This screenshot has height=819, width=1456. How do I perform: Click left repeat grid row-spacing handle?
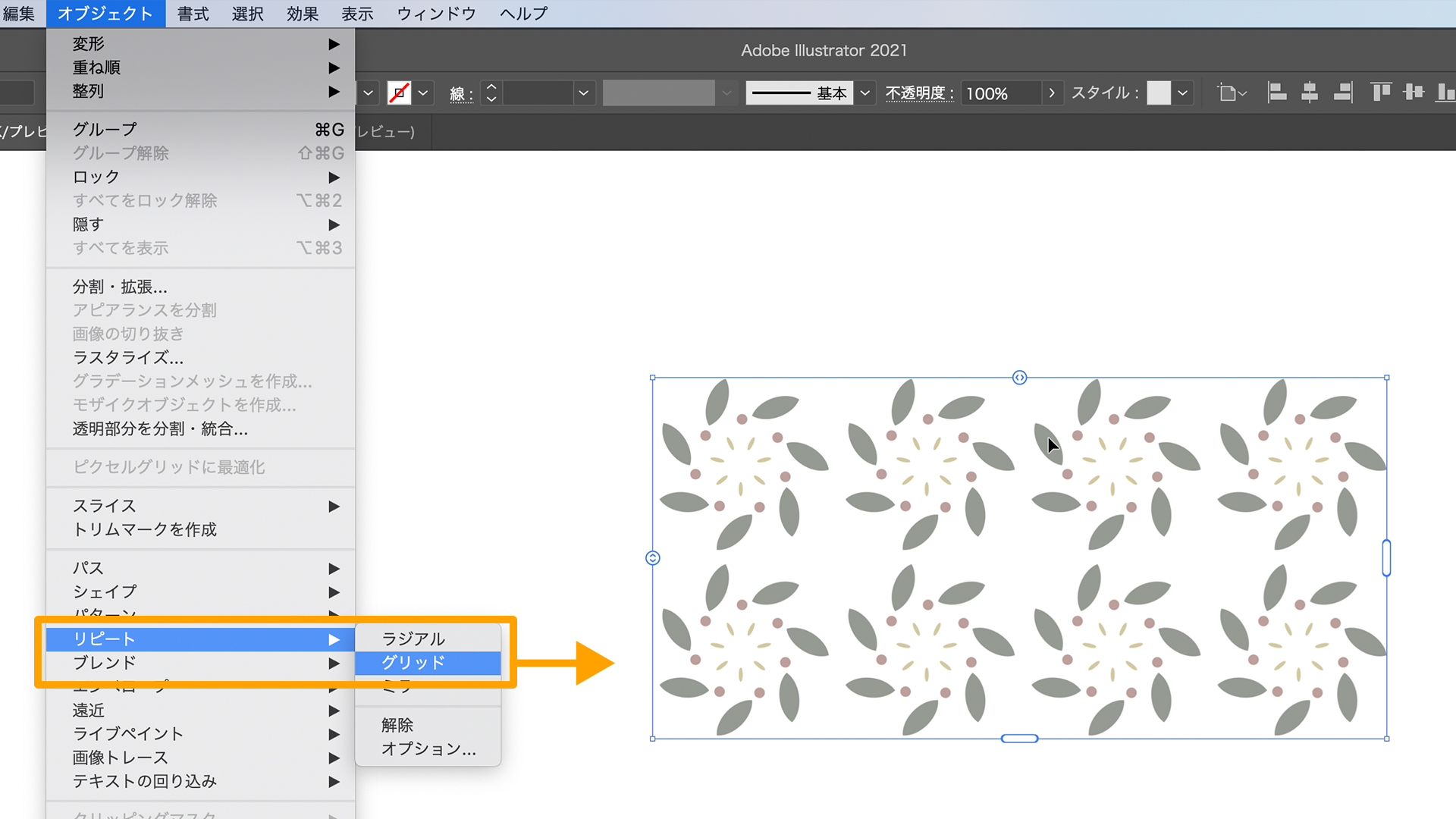coord(653,558)
